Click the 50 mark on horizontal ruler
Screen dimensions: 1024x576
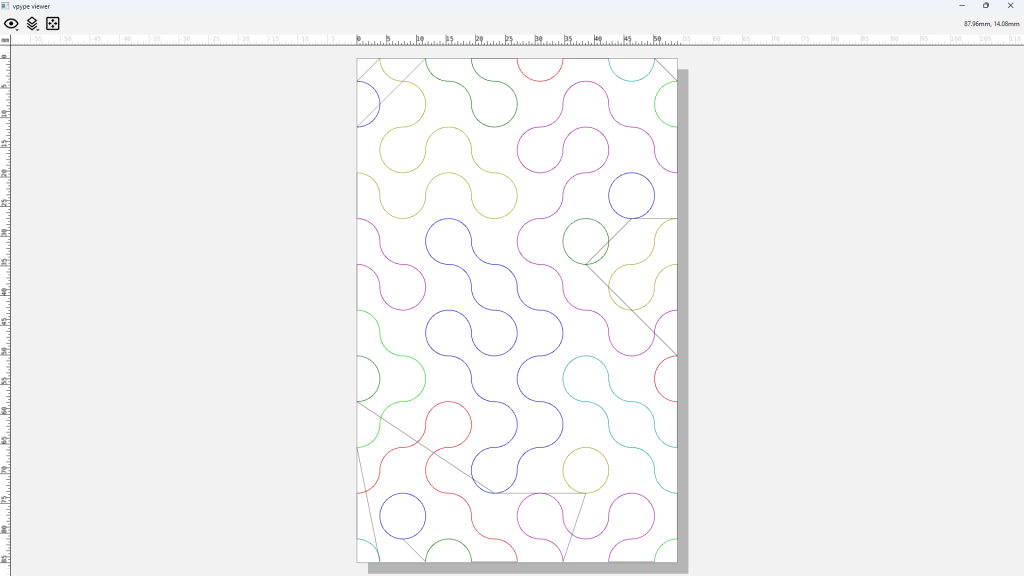click(x=657, y=40)
